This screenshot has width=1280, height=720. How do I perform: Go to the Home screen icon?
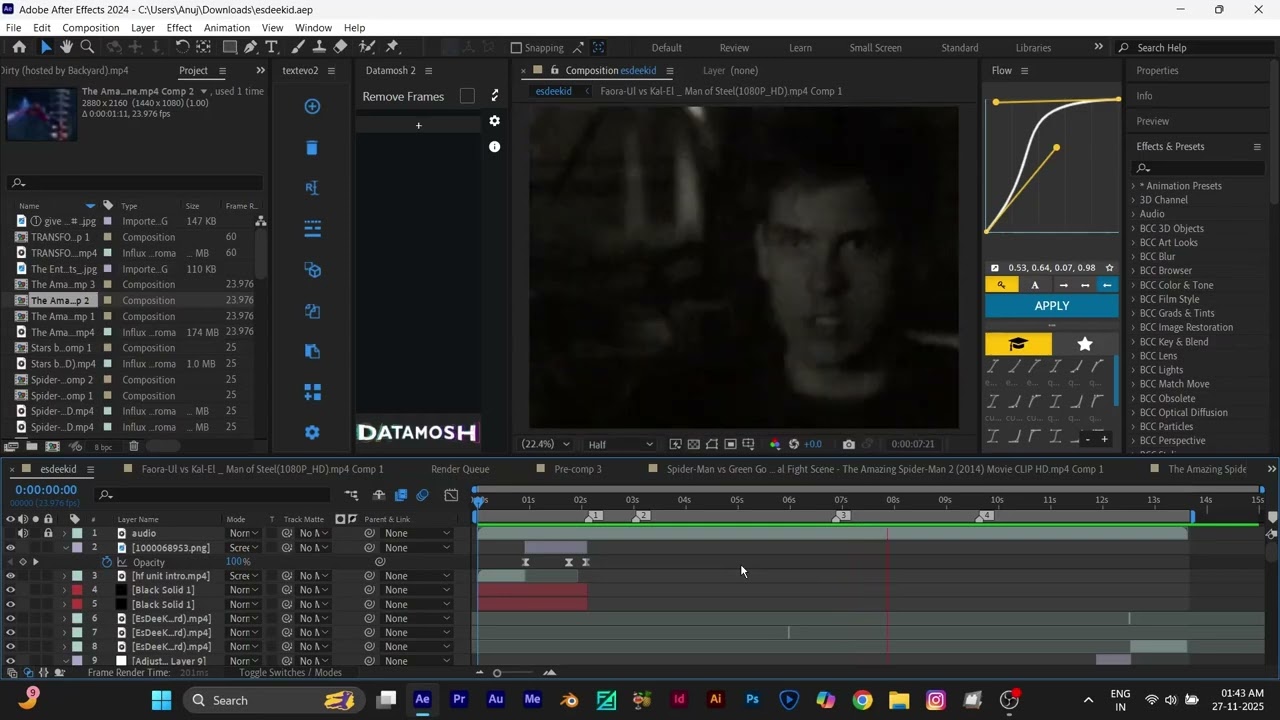[19, 47]
